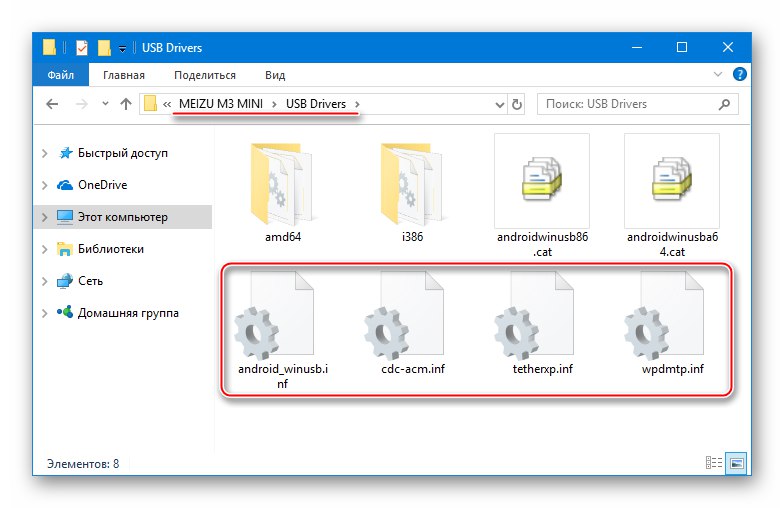This screenshot has height=508, width=784.
Task: Select Этот компьютер in navigation pane
Action: coord(122,217)
